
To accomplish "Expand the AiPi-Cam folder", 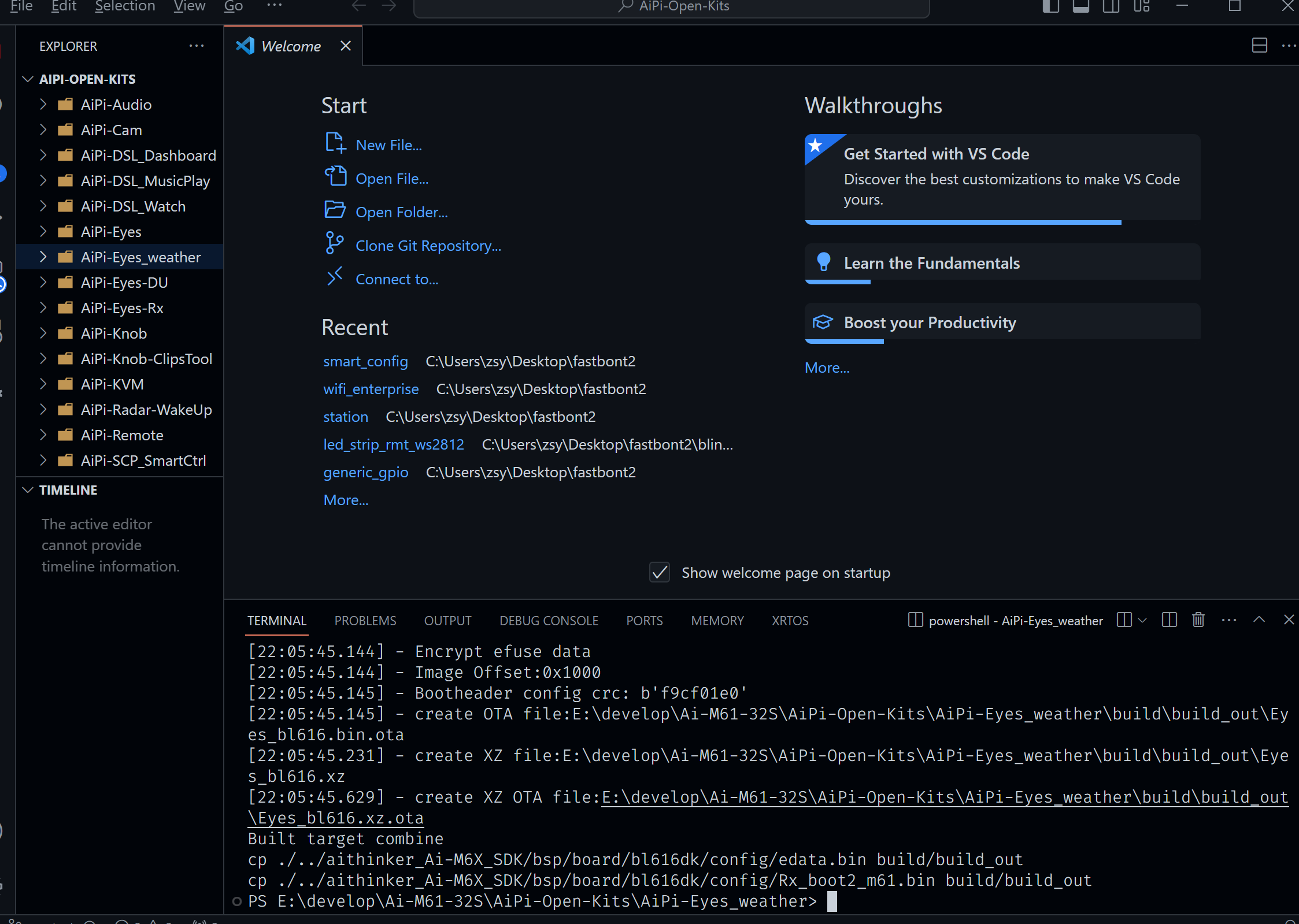I will point(43,129).
